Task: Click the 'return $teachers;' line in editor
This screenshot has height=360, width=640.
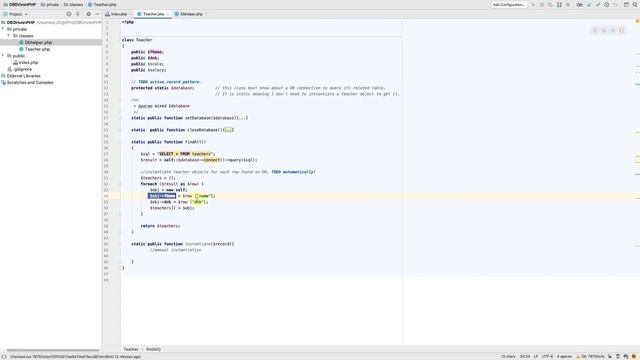Action: click(x=160, y=226)
